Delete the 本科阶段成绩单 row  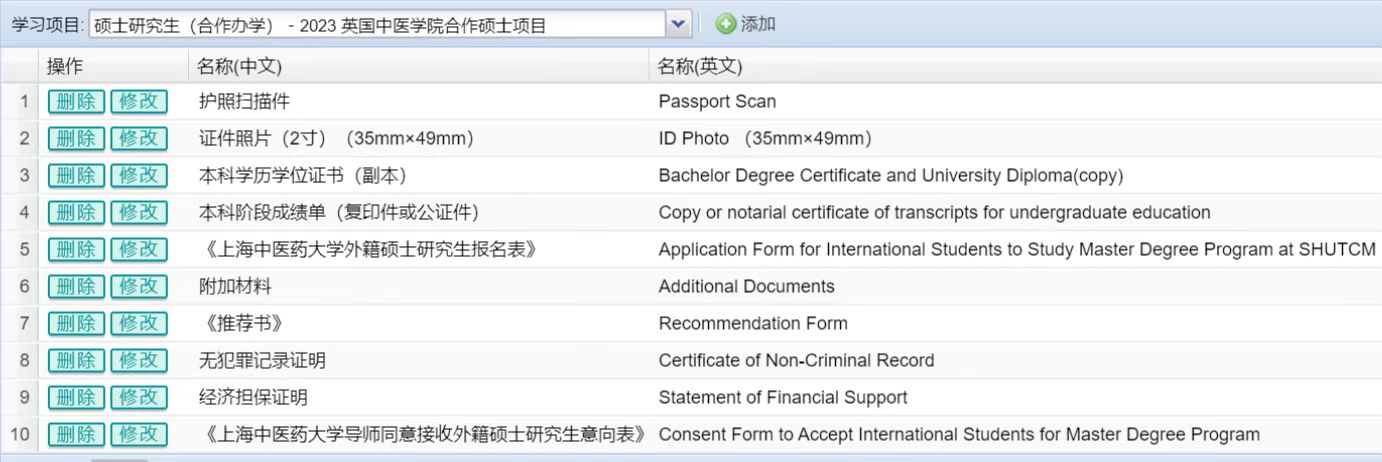(76, 212)
